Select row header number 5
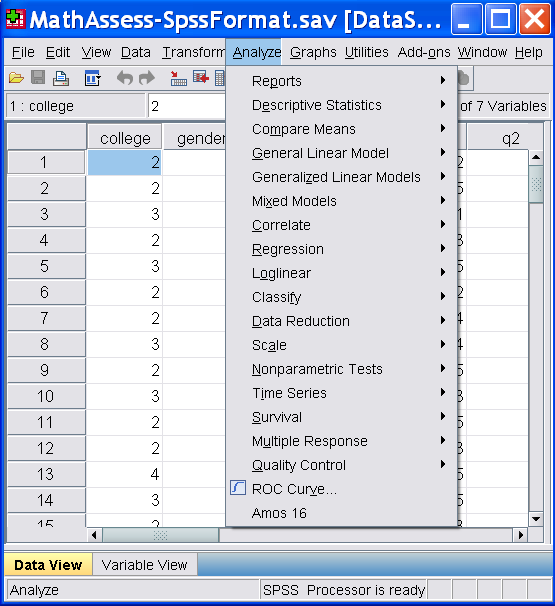This screenshot has width=555, height=606. pos(46,266)
